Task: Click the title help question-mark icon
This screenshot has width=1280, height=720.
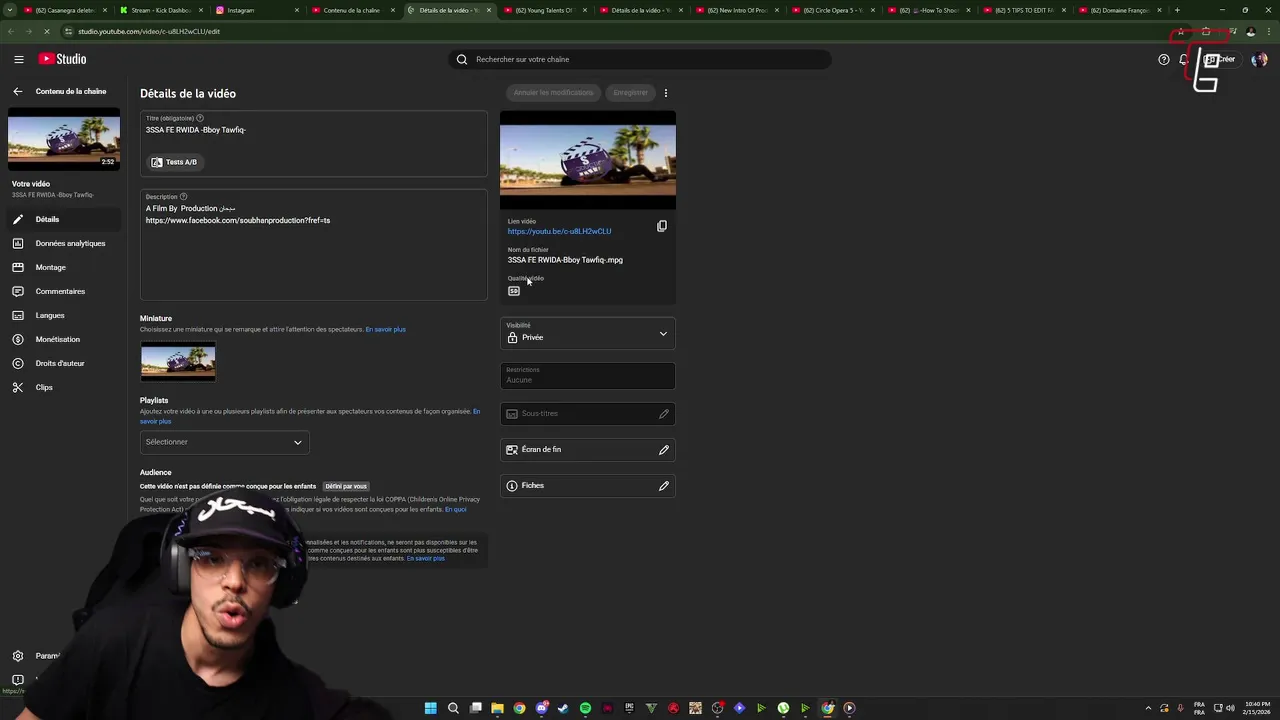Action: coord(199,118)
